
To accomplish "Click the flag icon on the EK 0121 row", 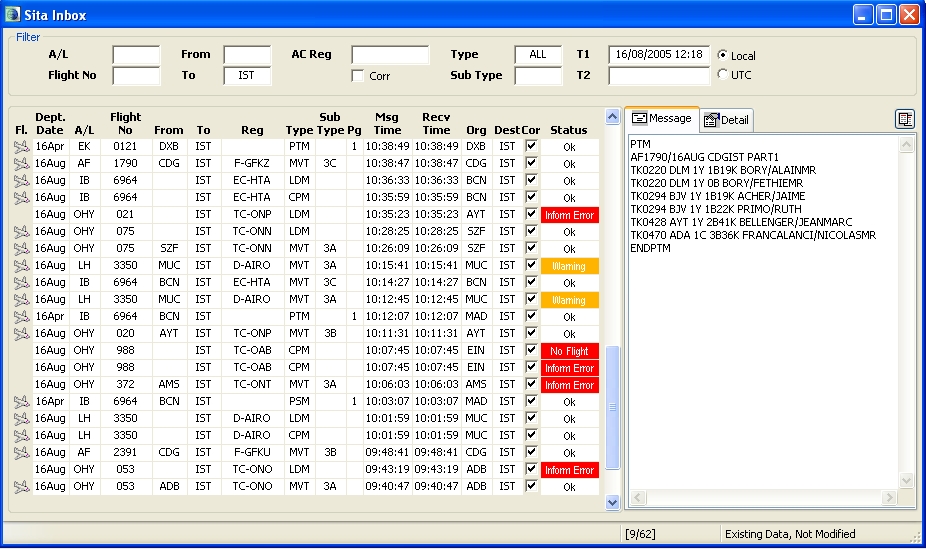I will click(x=20, y=147).
